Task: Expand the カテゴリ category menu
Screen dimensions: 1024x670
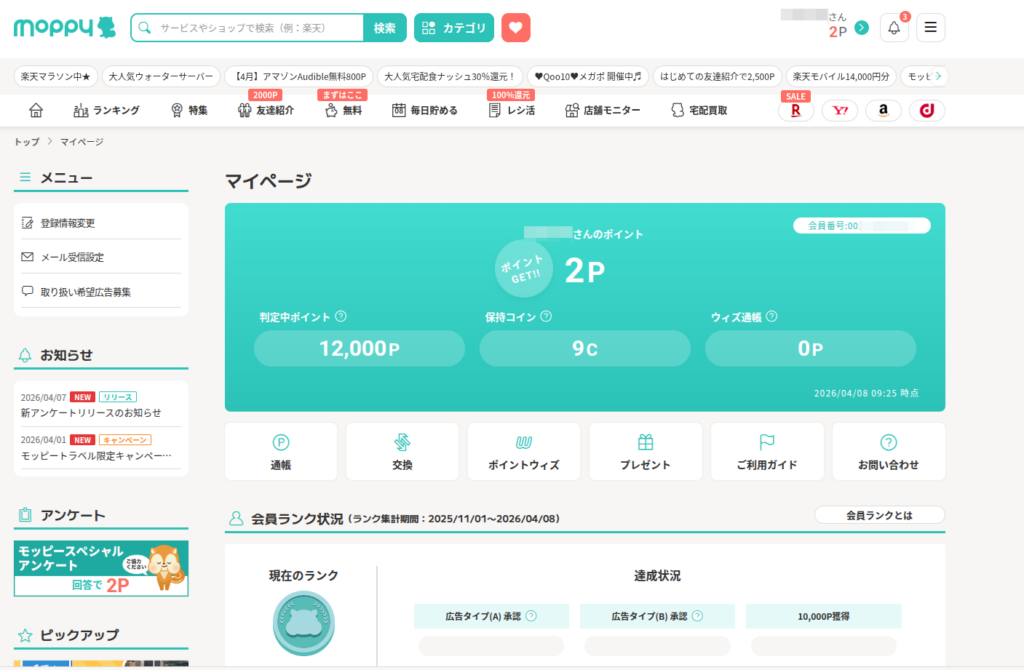Action: [x=454, y=28]
